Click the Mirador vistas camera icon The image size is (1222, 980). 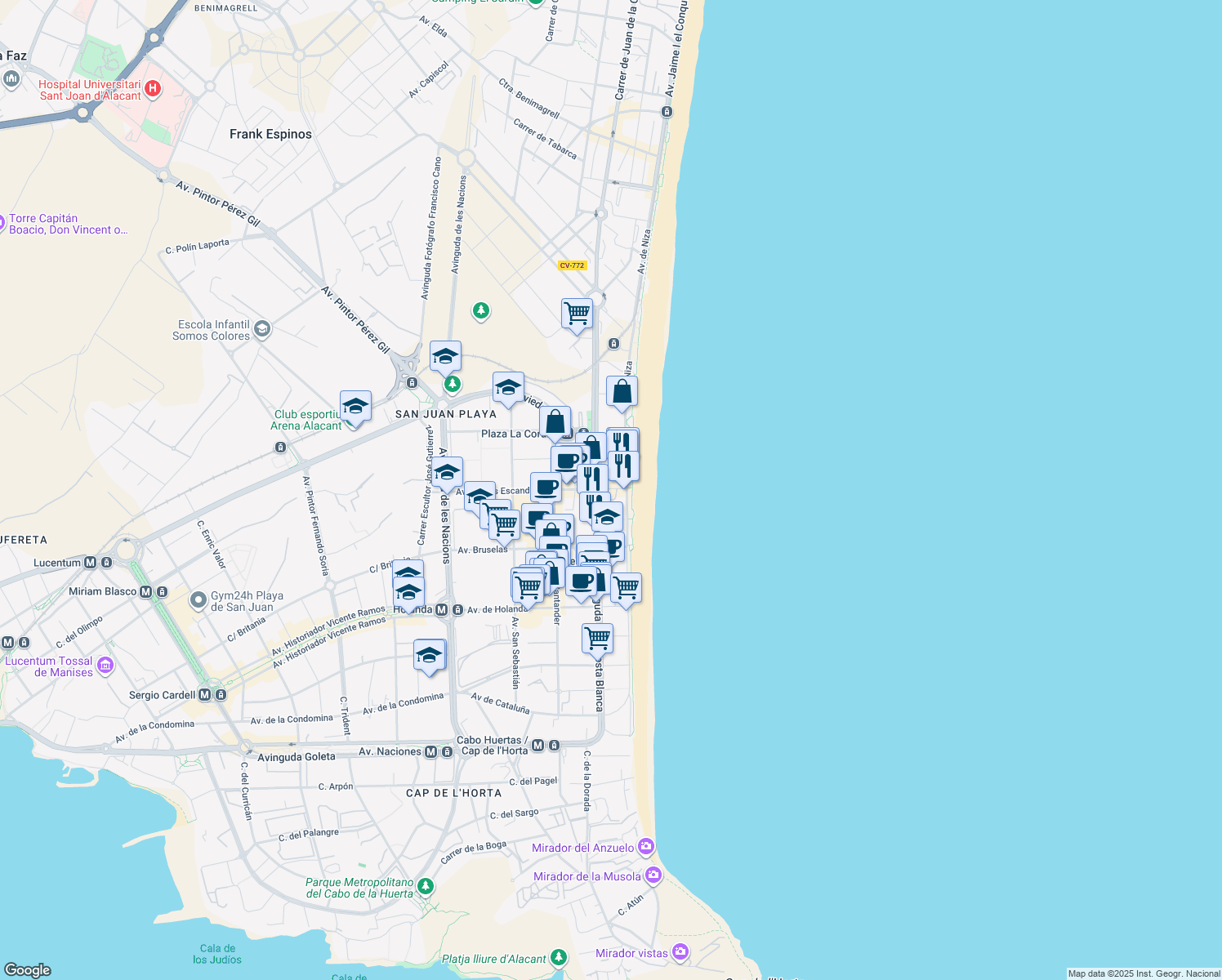pyautogui.click(x=680, y=953)
